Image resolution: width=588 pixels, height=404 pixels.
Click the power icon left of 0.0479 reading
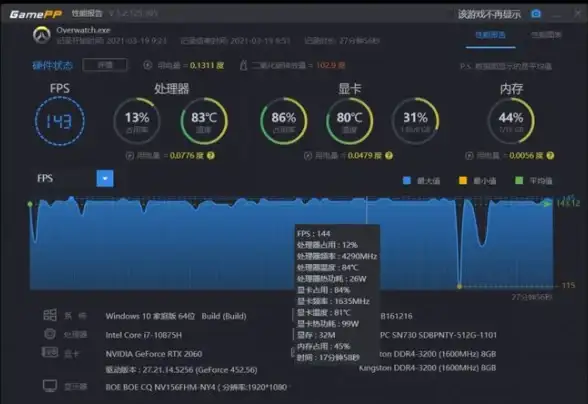tap(308, 156)
